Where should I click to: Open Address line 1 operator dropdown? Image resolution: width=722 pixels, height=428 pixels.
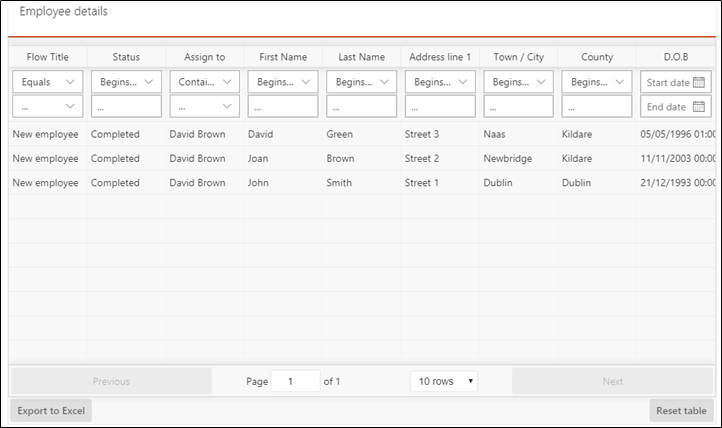coord(440,82)
